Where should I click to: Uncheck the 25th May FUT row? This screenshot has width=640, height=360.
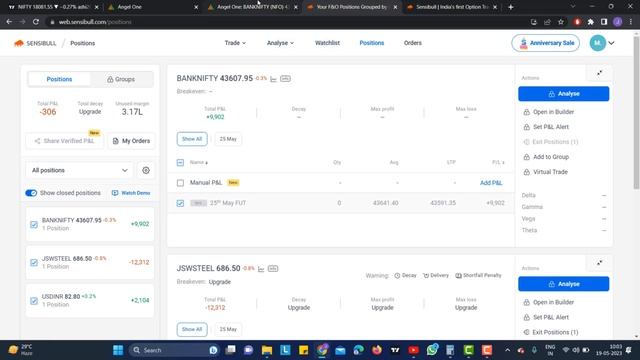click(180, 203)
